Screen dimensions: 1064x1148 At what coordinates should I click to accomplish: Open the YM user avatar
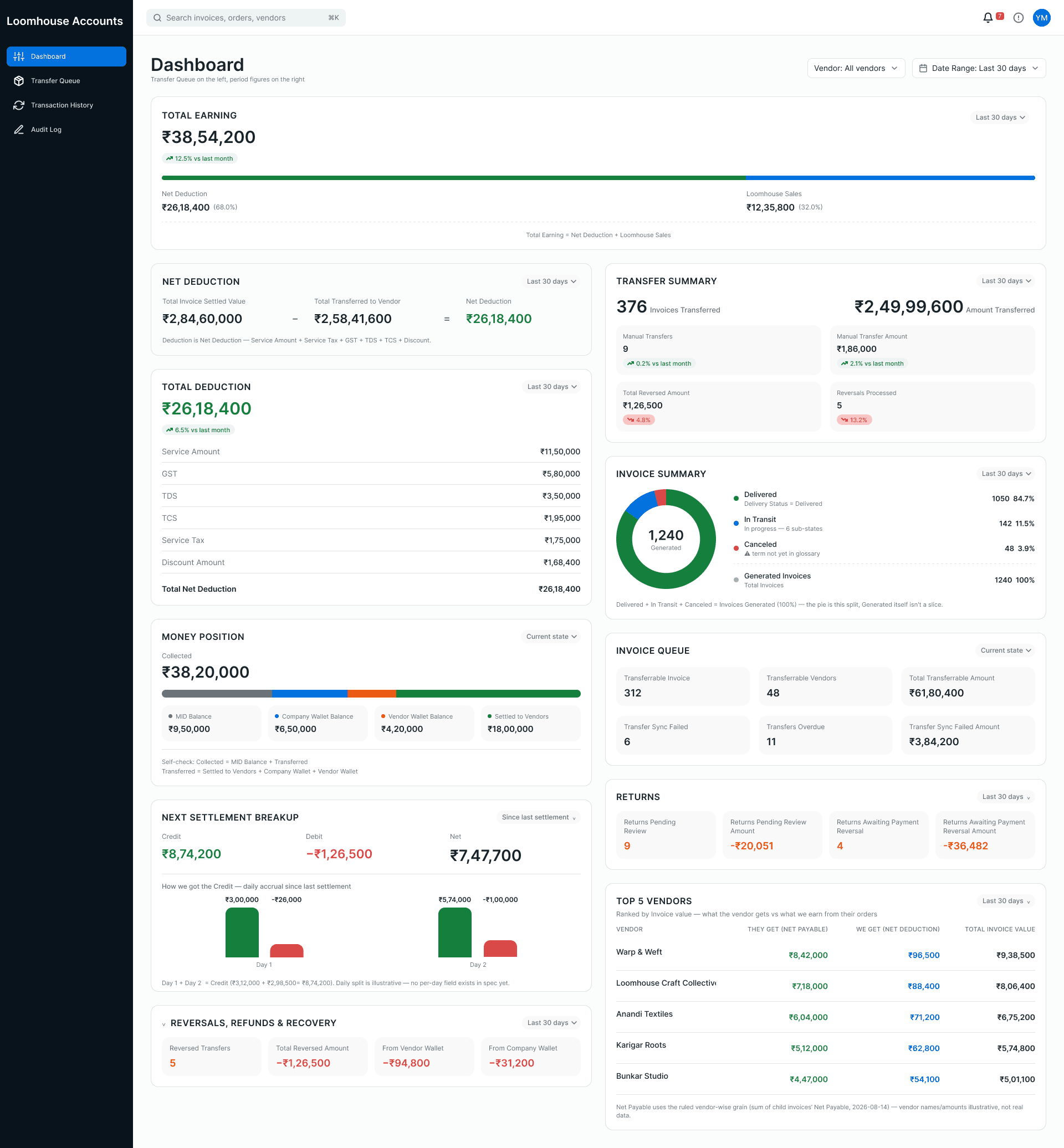point(1041,18)
